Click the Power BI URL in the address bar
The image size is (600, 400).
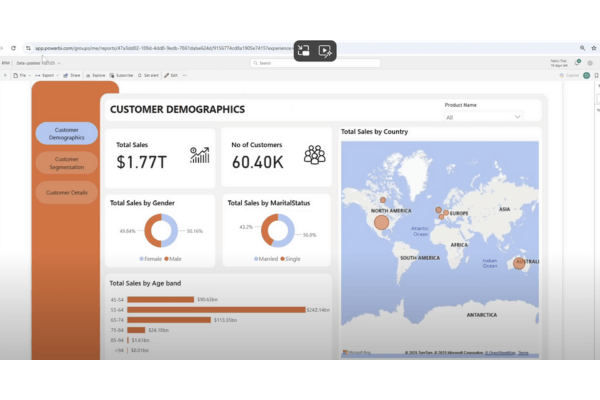(x=163, y=48)
